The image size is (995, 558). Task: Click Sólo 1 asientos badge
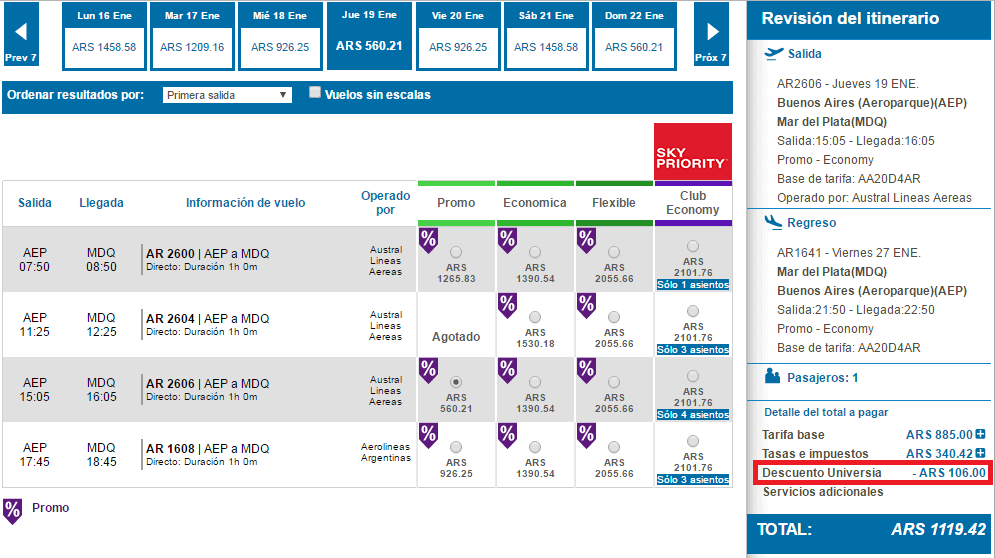pos(693,285)
